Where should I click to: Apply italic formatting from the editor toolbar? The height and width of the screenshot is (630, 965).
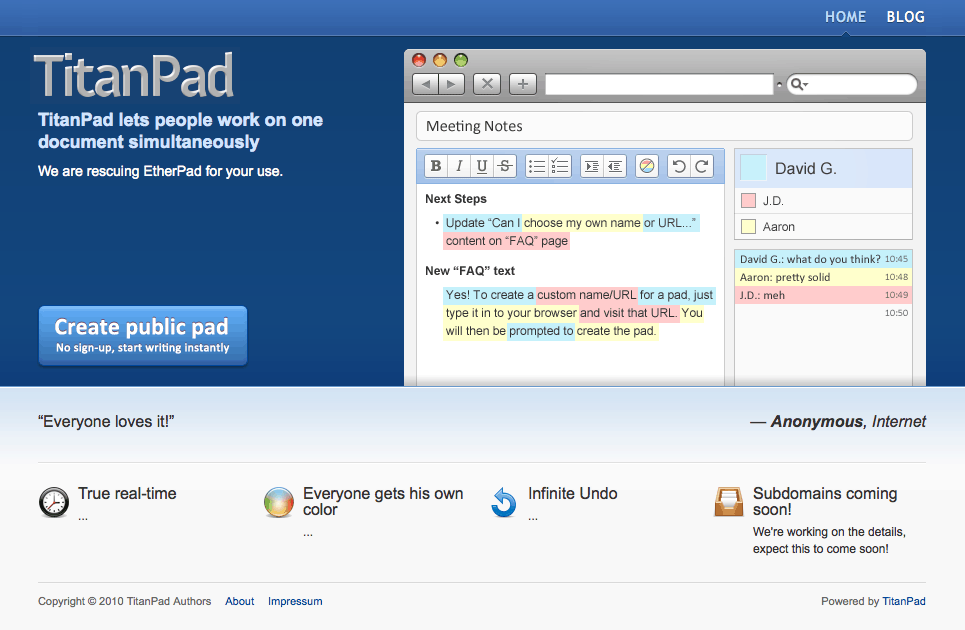pyautogui.click(x=459, y=167)
